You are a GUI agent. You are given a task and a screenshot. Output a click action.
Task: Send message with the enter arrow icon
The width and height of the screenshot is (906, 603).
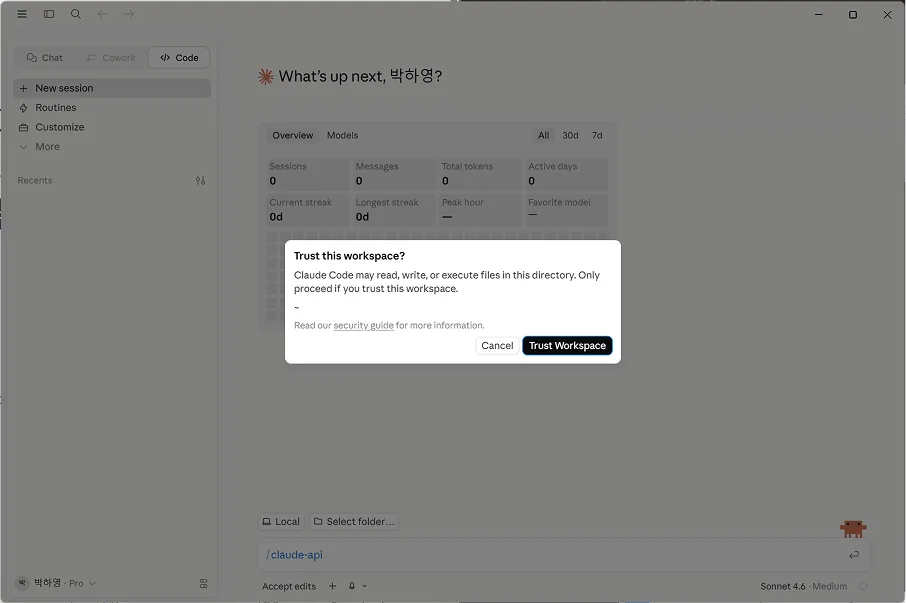pos(854,555)
